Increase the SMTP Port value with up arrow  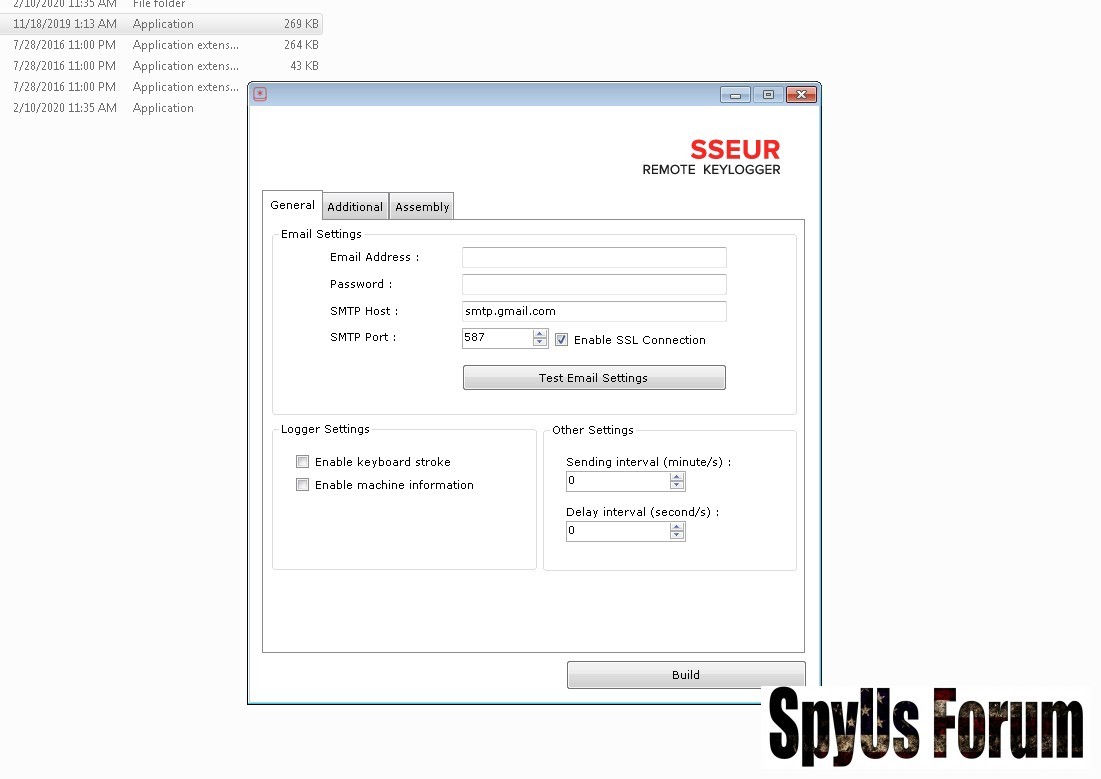pos(540,334)
